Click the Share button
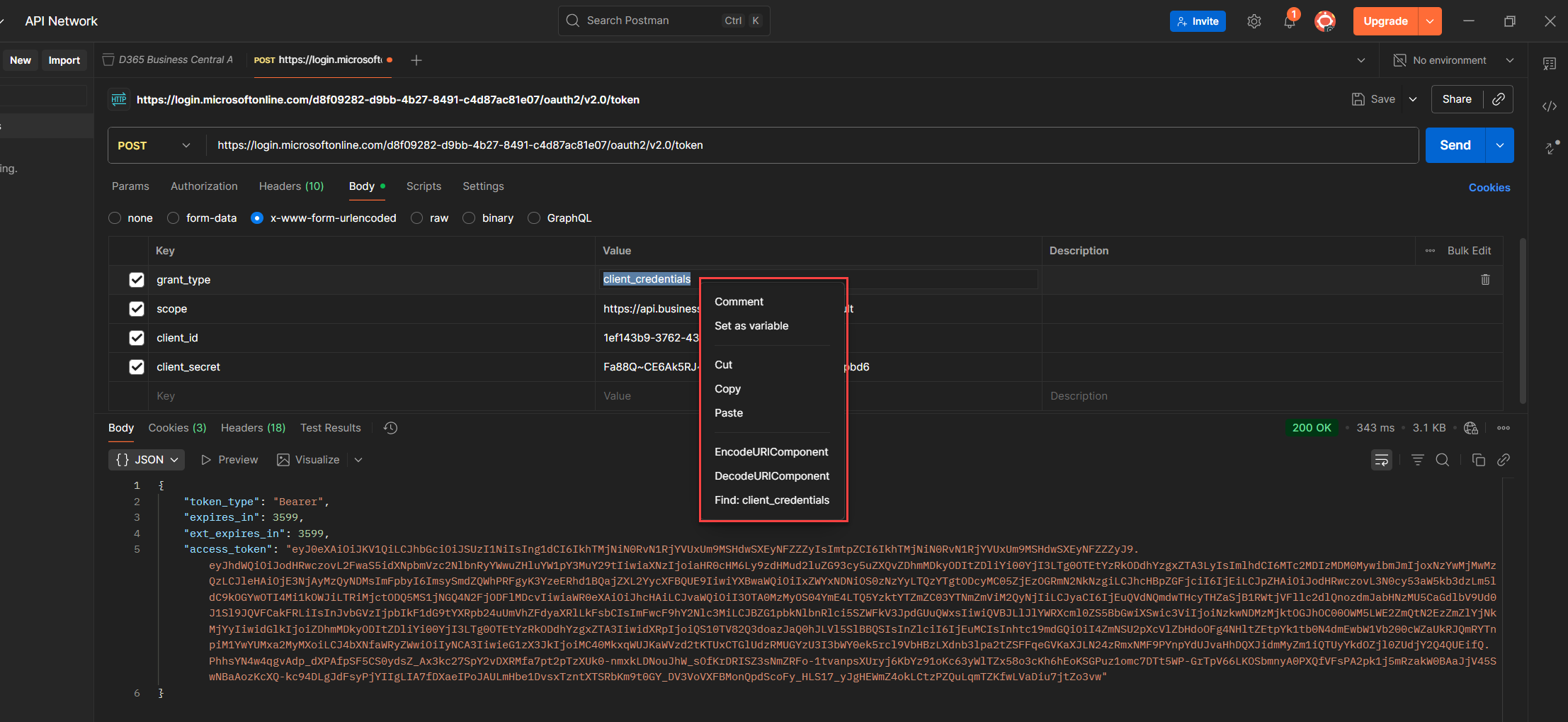This screenshot has width=1568, height=722. click(1457, 99)
